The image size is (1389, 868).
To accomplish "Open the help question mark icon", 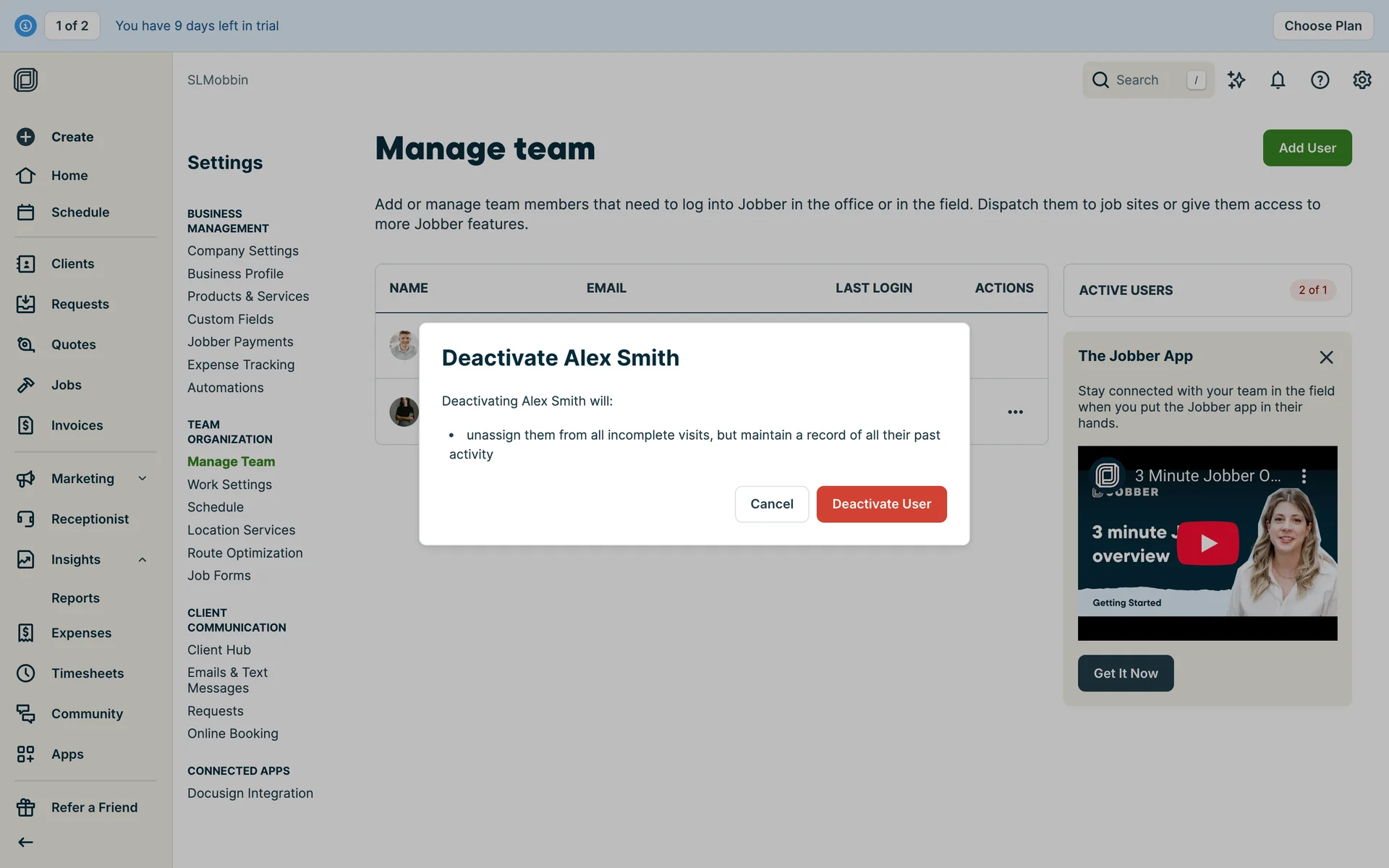I will pyautogui.click(x=1320, y=80).
